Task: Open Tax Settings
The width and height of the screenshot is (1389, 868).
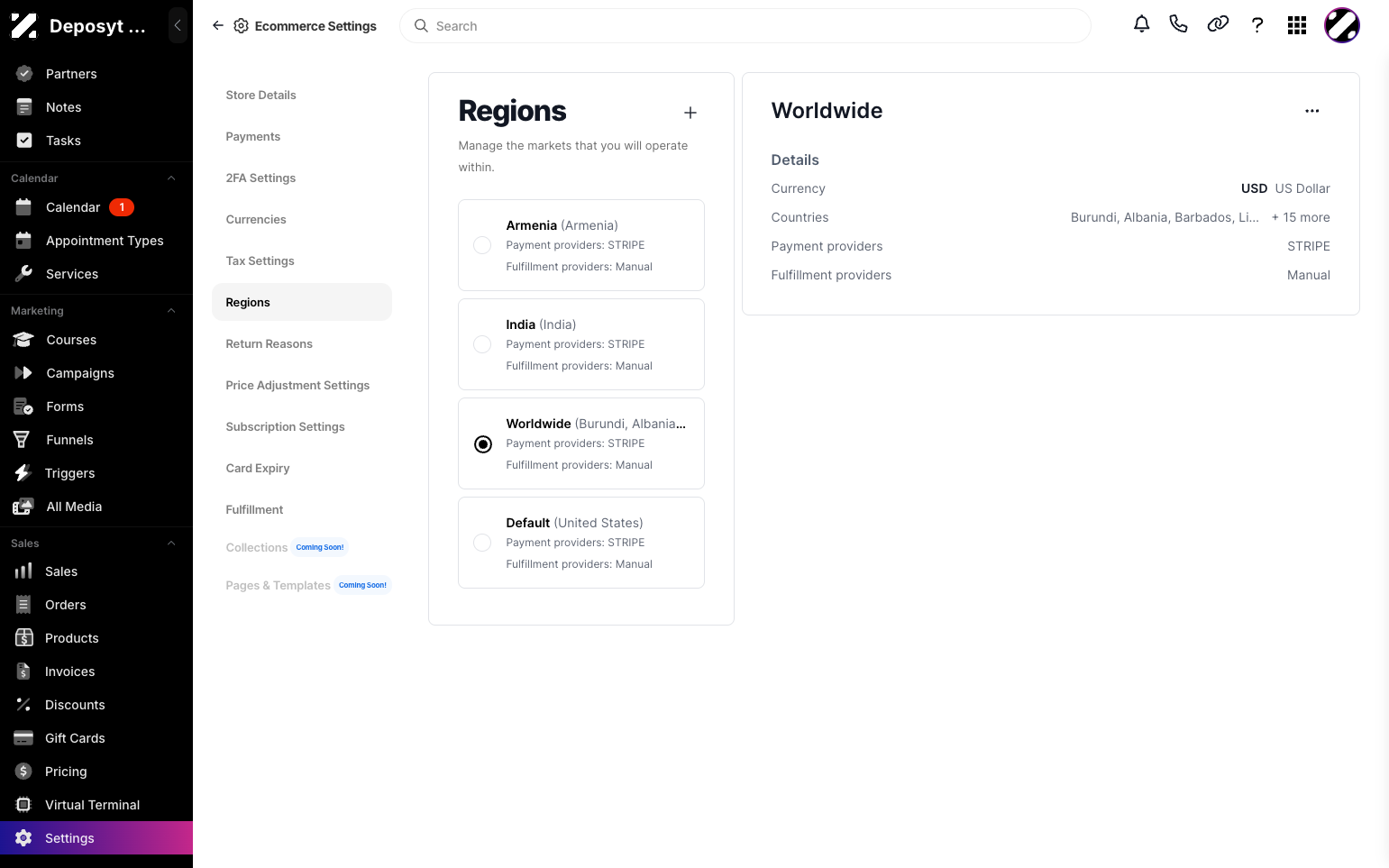Action: pos(260,261)
